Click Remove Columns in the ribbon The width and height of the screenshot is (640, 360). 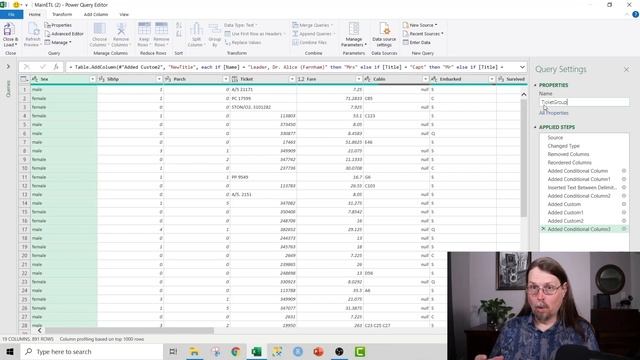pyautogui.click(x=120, y=34)
